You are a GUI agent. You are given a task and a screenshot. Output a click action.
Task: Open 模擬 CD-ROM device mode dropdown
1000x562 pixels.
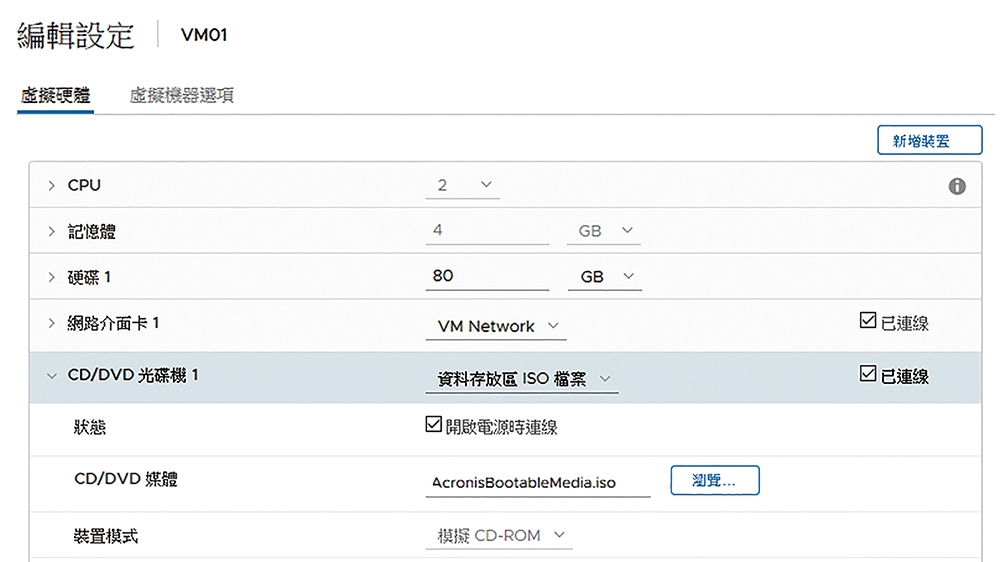point(499,536)
